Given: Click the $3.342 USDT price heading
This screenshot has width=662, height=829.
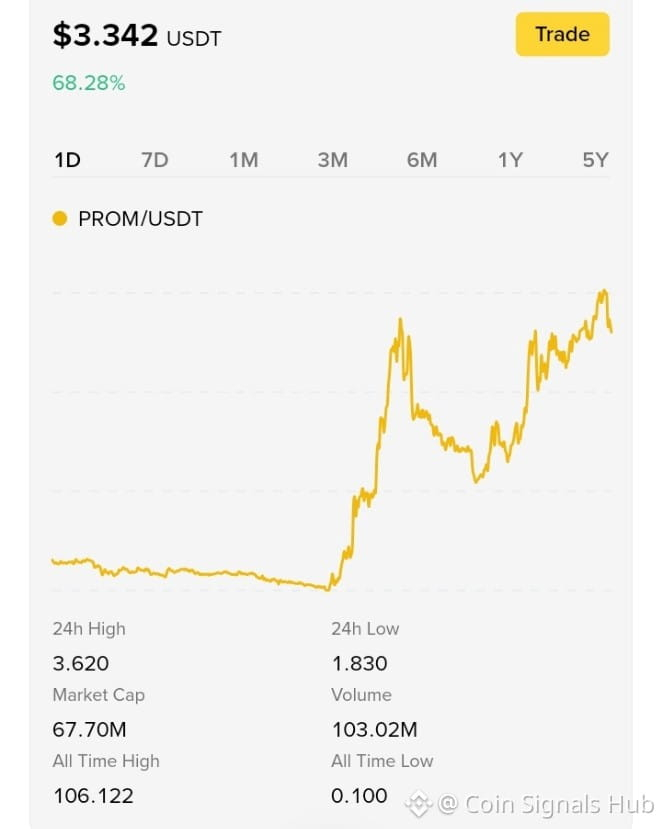Looking at the screenshot, I should (137, 36).
